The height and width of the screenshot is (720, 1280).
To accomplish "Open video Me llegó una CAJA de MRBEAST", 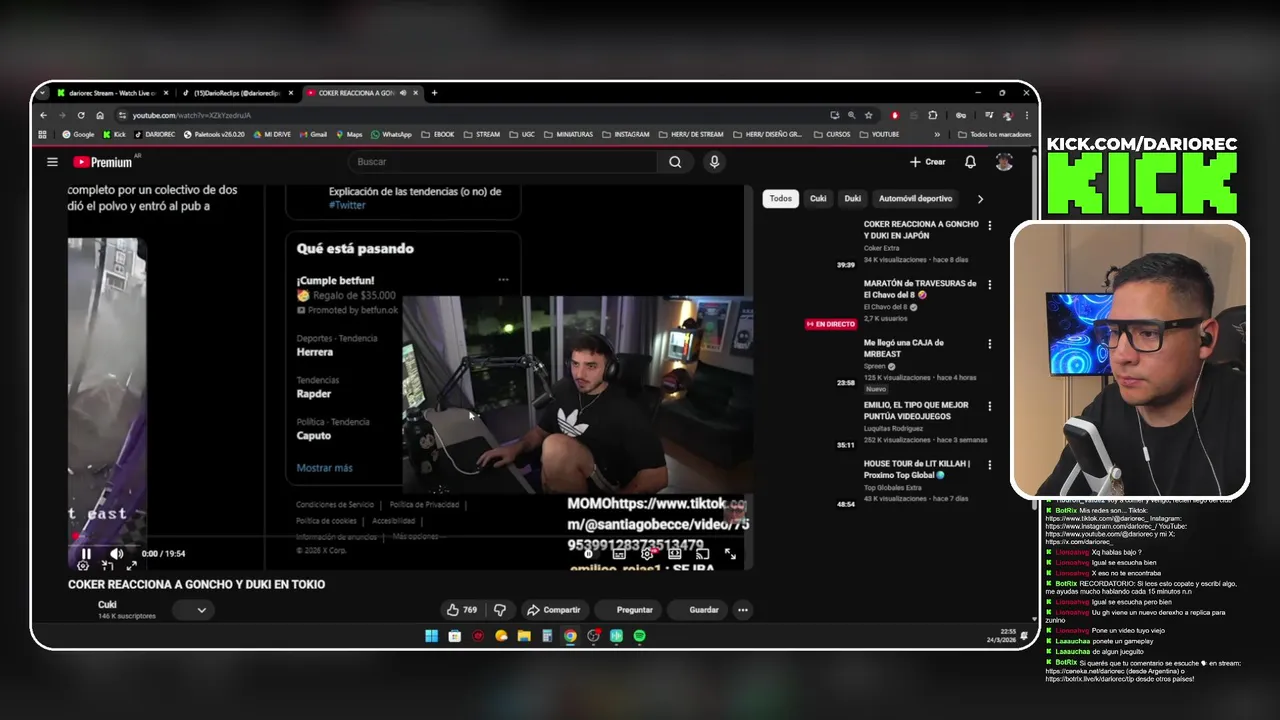I will point(903,348).
